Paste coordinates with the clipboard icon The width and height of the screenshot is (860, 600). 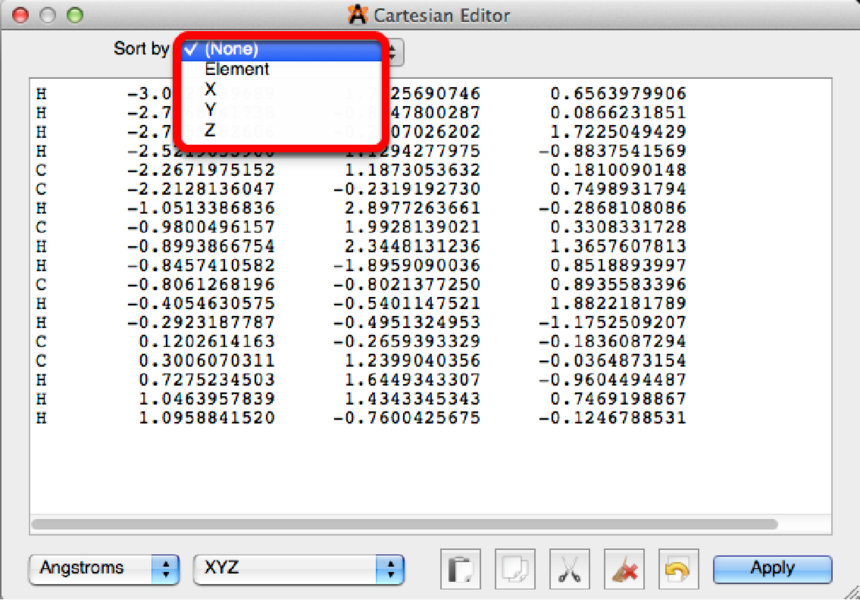[461, 569]
